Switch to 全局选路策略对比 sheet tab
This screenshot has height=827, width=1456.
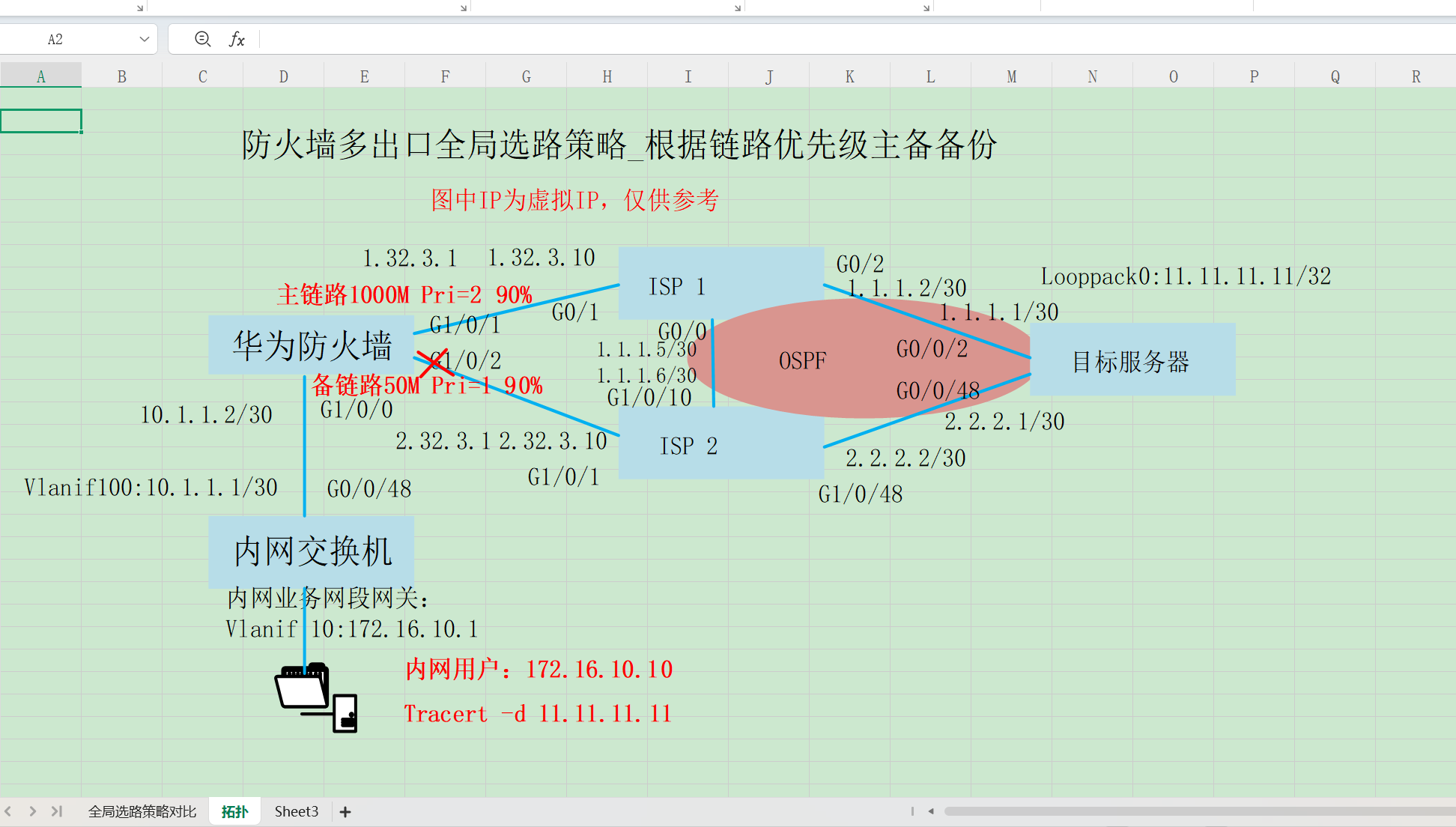pyautogui.click(x=142, y=812)
